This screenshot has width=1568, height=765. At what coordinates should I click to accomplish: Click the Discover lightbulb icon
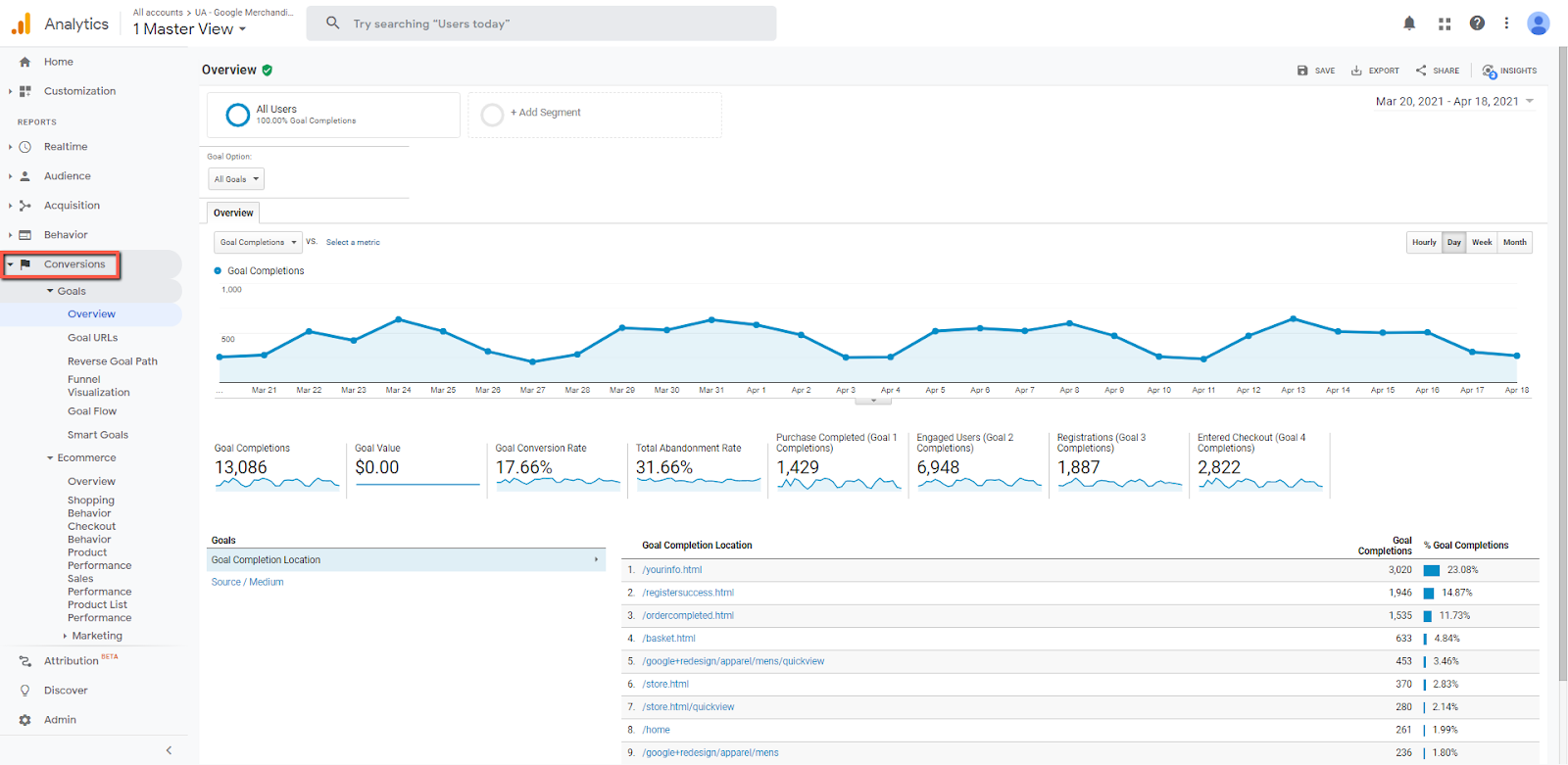pos(24,691)
